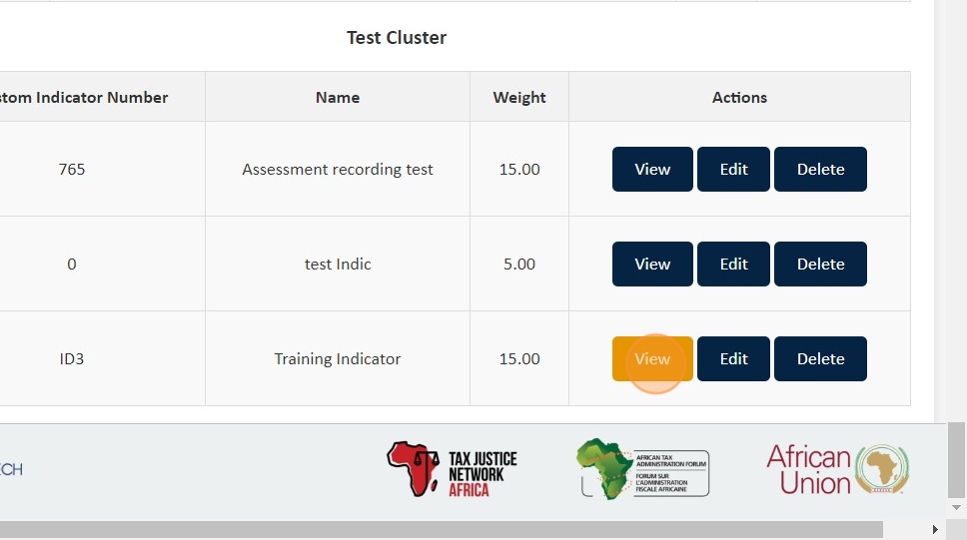
Task: Click the horizontal scrollbar right arrow
Action: (935, 529)
